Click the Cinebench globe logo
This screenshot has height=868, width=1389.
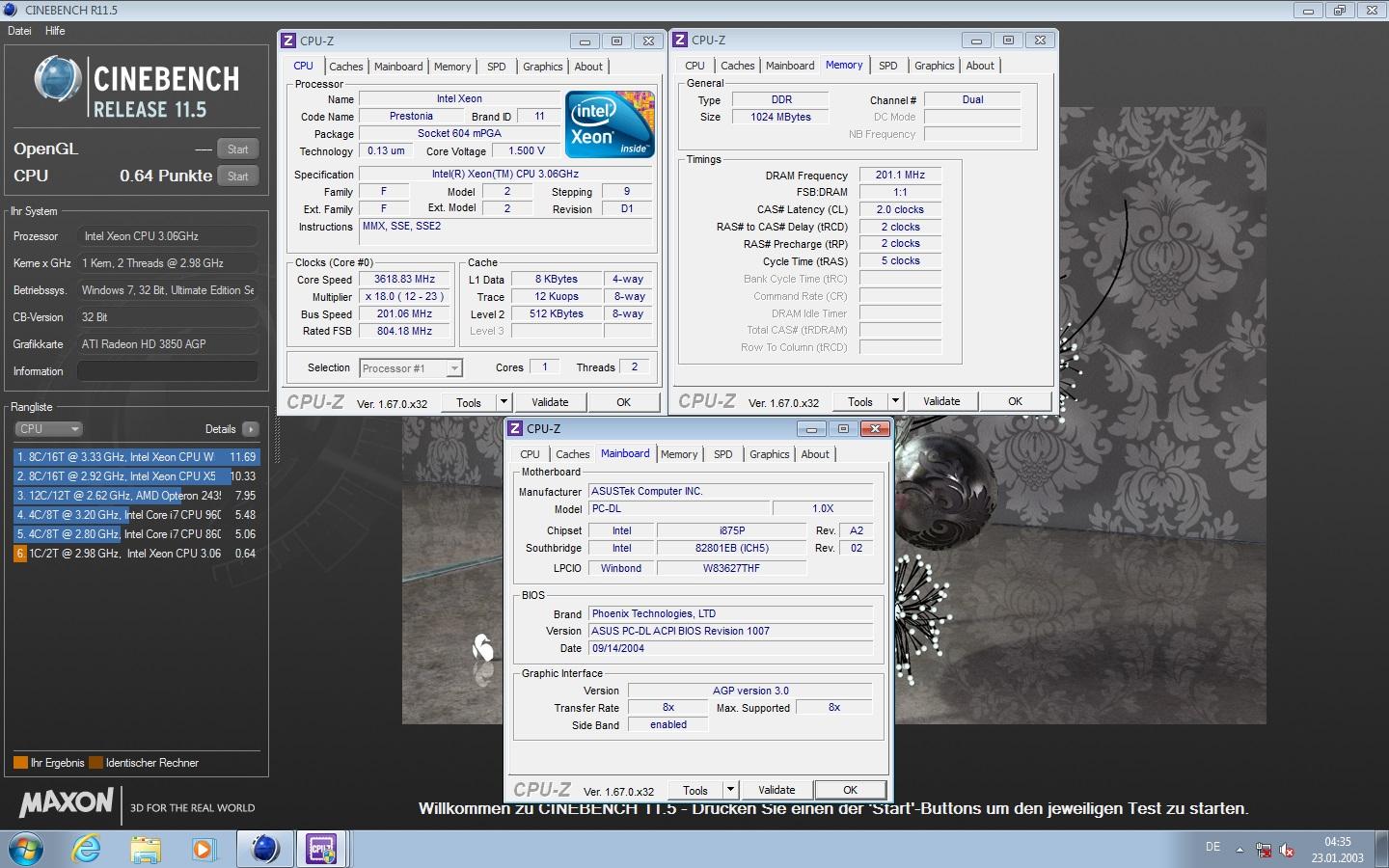click(x=58, y=79)
